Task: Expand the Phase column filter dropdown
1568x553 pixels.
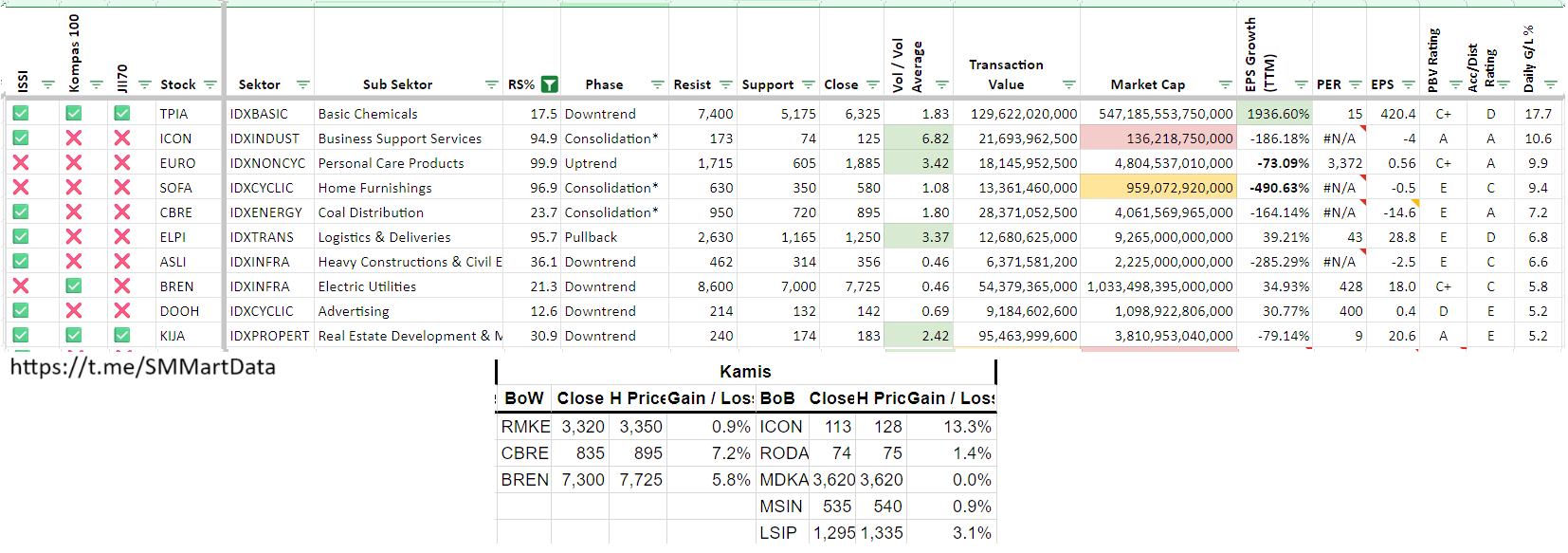Action: coord(657,85)
